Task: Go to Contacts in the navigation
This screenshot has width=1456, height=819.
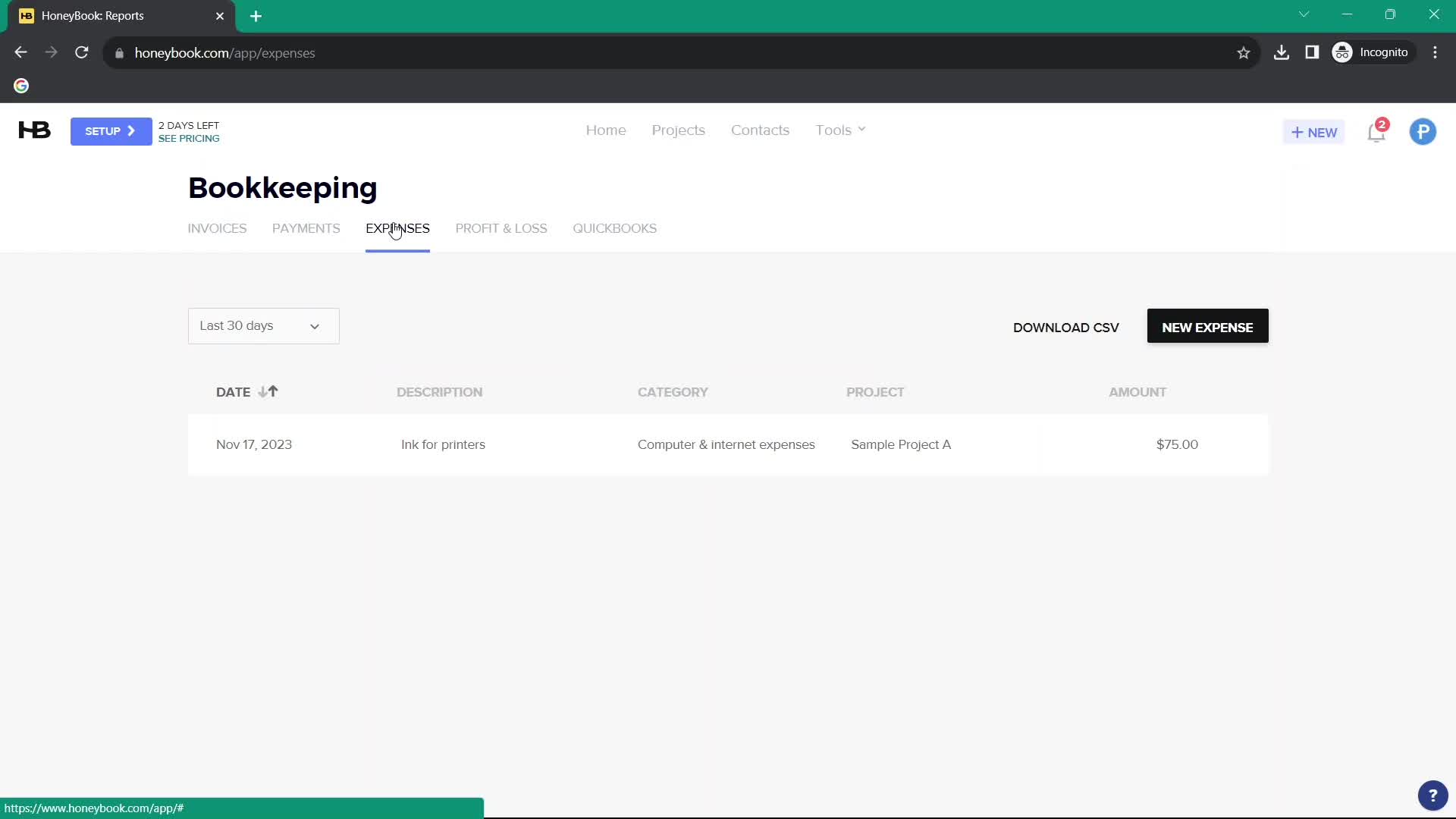Action: [760, 130]
